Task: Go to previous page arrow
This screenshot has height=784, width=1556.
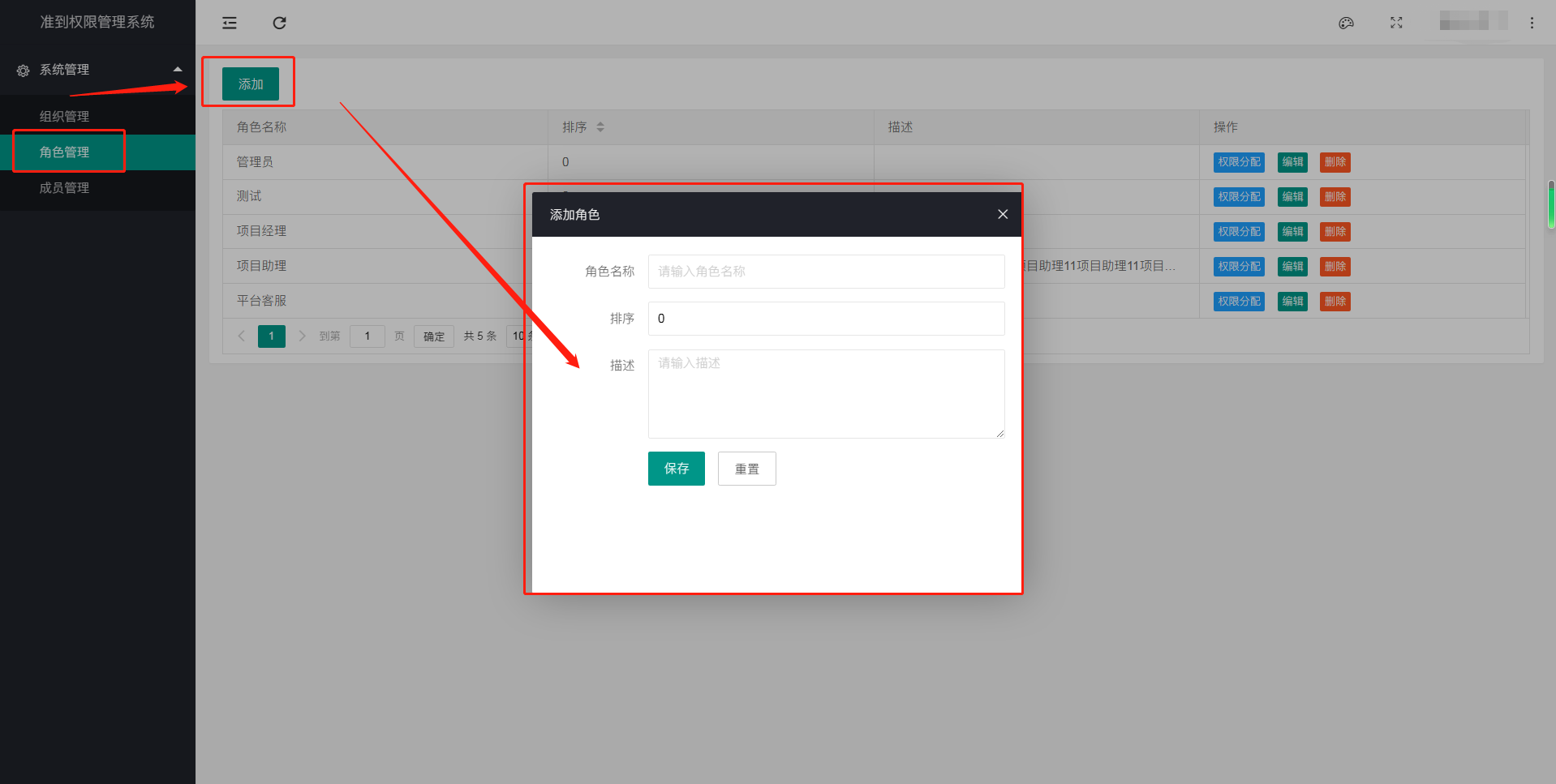Action: tap(241, 336)
